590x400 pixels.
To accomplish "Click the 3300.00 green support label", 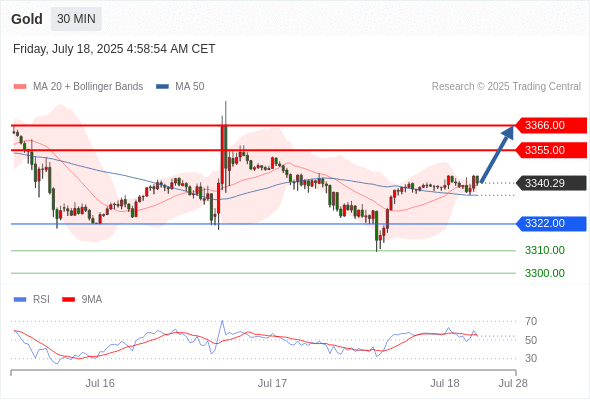I will click(x=545, y=273).
